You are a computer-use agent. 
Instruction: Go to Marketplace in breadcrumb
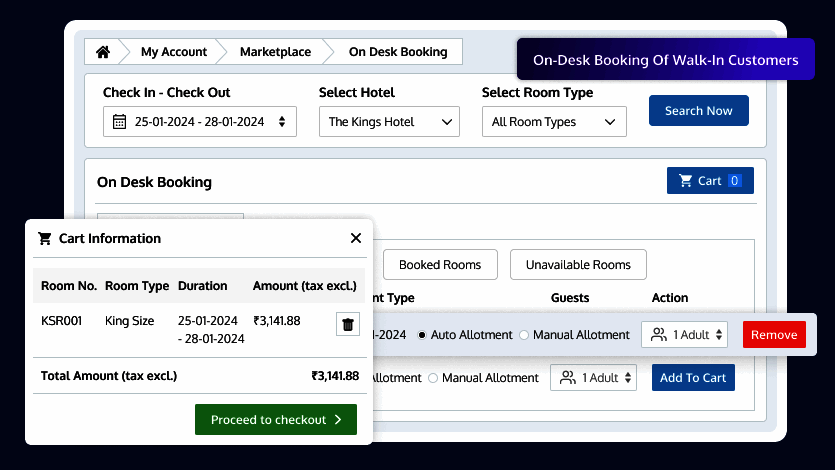coord(275,52)
